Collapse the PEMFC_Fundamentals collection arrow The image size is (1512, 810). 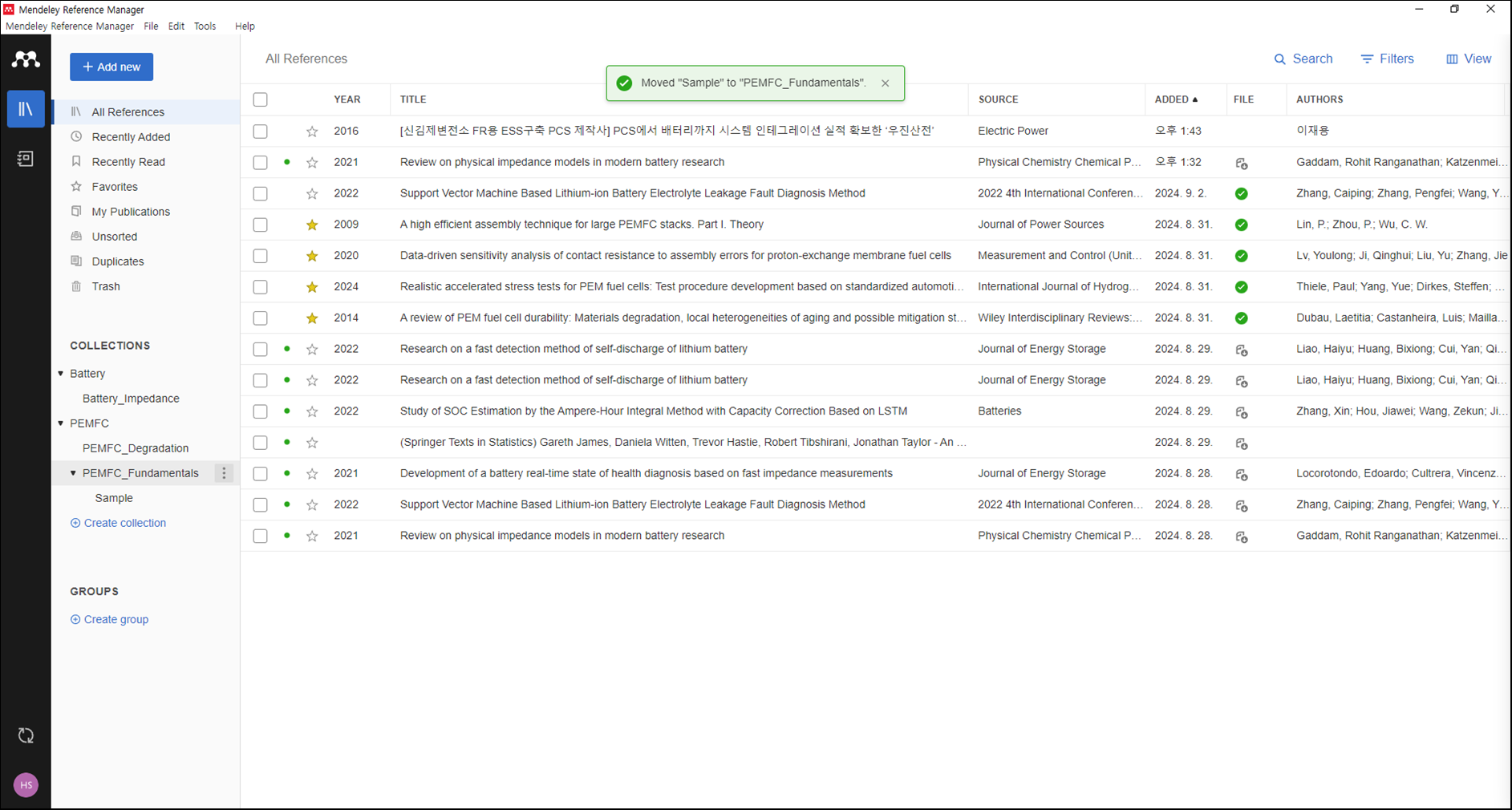(x=74, y=473)
